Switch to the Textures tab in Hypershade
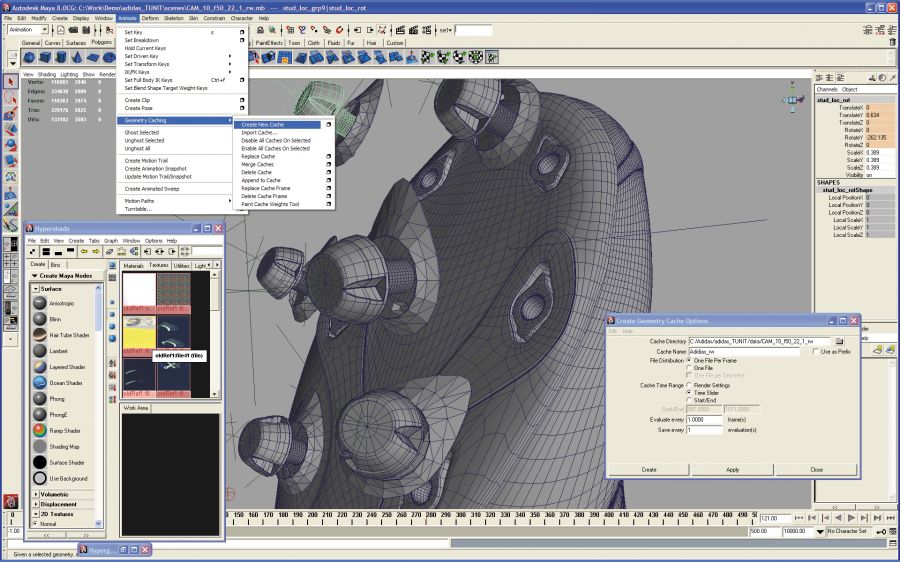This screenshot has height=562, width=900. pyautogui.click(x=159, y=265)
